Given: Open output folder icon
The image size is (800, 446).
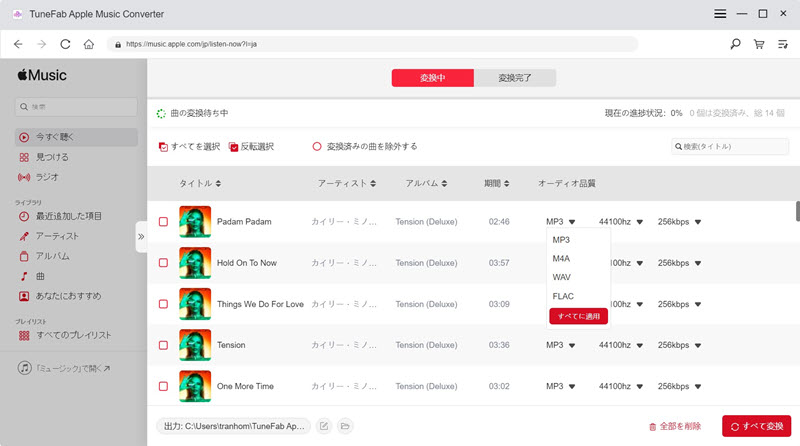Looking at the screenshot, I should click(345, 426).
